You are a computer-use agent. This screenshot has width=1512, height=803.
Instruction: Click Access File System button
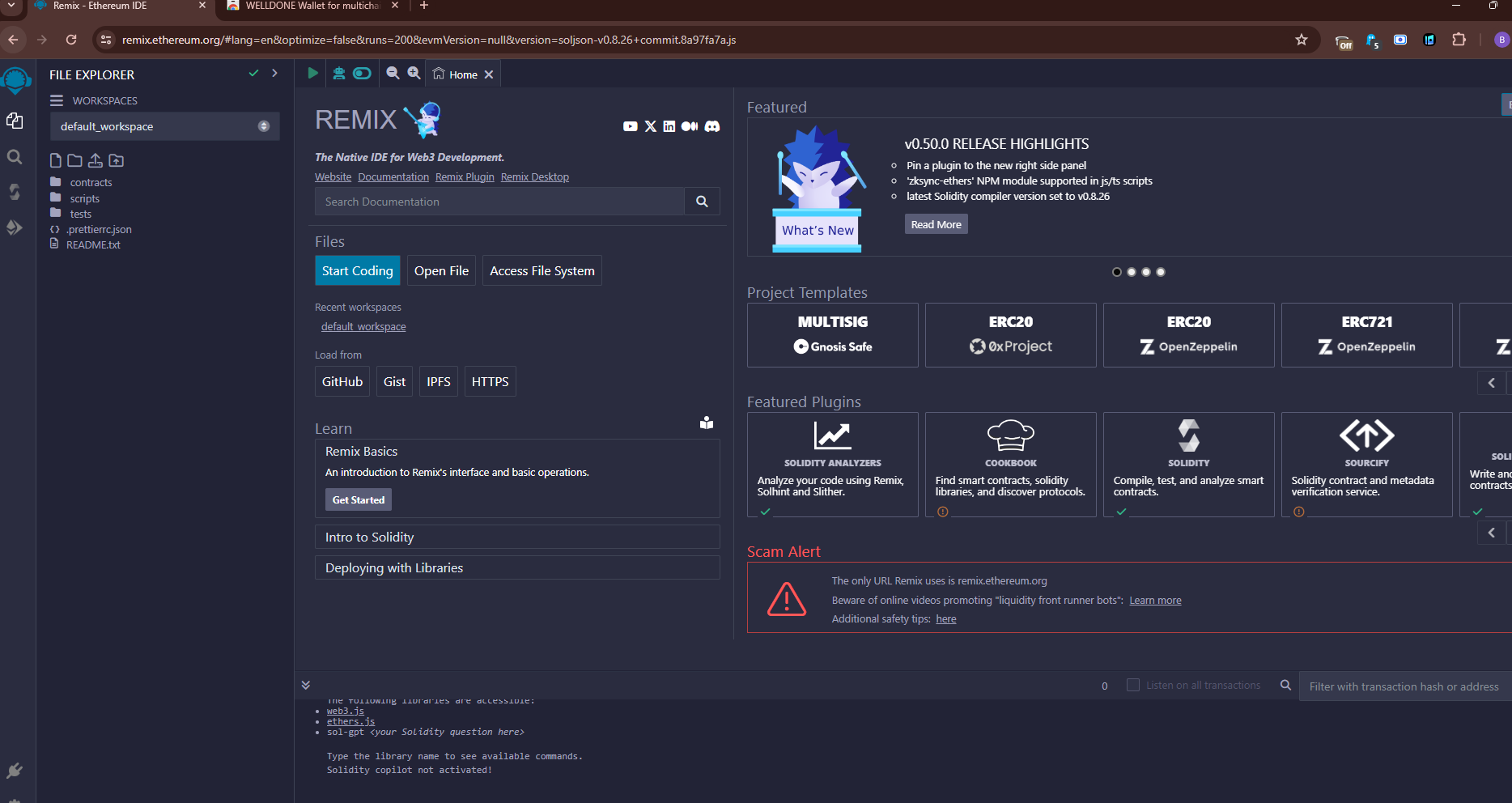point(542,271)
